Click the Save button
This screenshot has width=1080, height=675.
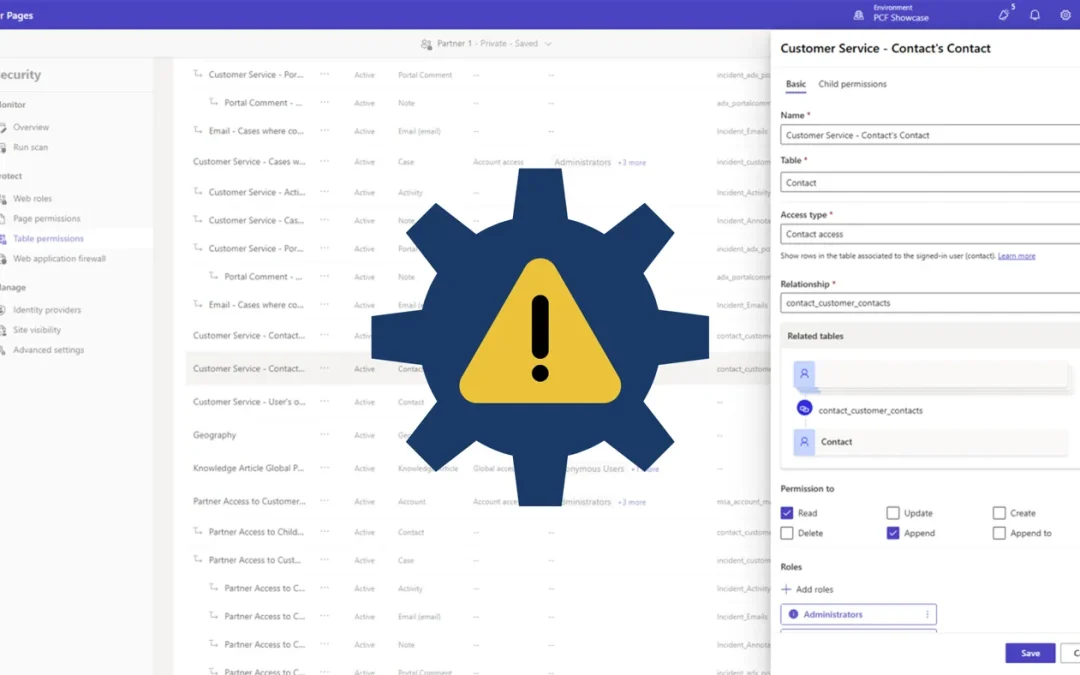coord(1030,653)
